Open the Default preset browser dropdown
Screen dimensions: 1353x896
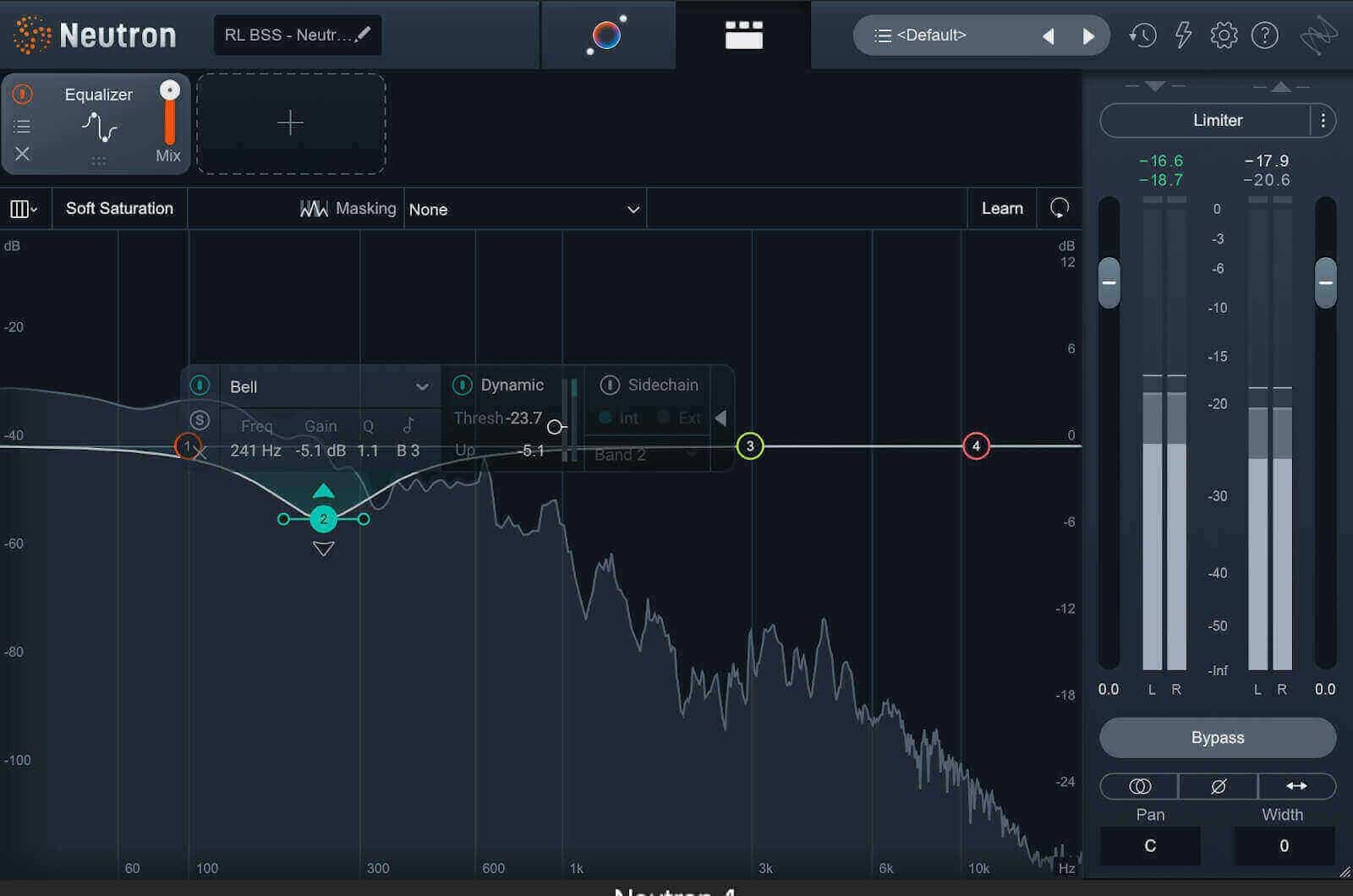[x=947, y=36]
